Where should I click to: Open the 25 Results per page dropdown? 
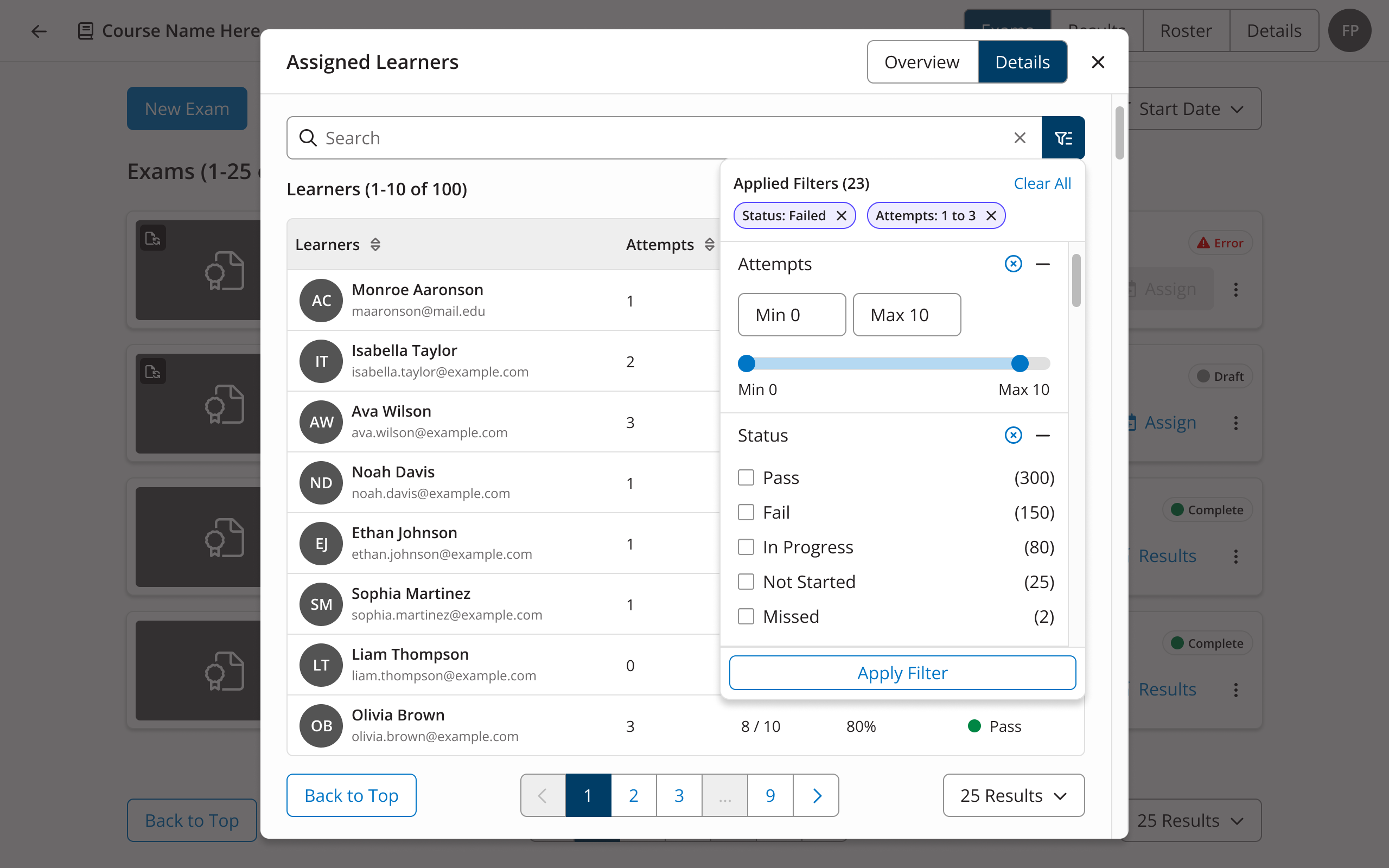[1012, 795]
